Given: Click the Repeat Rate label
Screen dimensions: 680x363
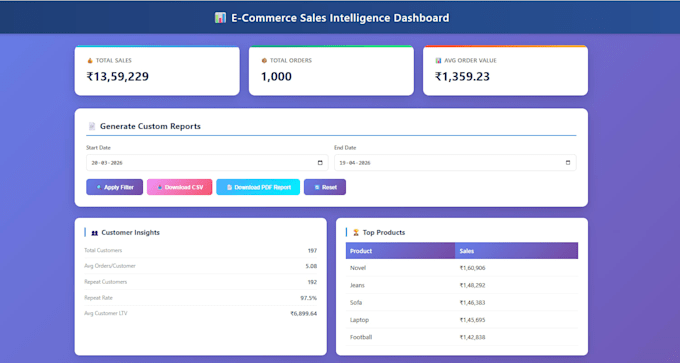Looking at the screenshot, I should pos(98,298).
